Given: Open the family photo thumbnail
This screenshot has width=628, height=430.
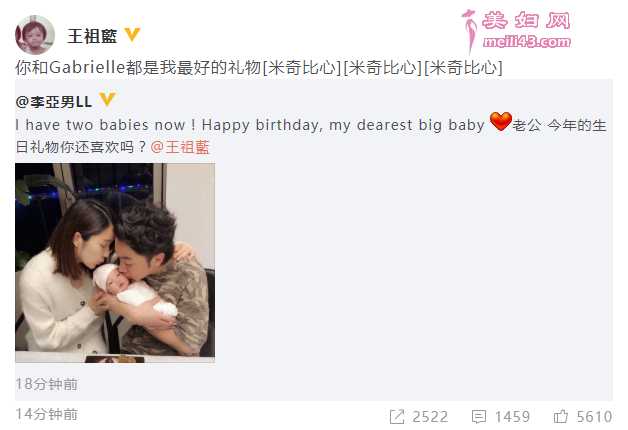Looking at the screenshot, I should pos(115,263).
